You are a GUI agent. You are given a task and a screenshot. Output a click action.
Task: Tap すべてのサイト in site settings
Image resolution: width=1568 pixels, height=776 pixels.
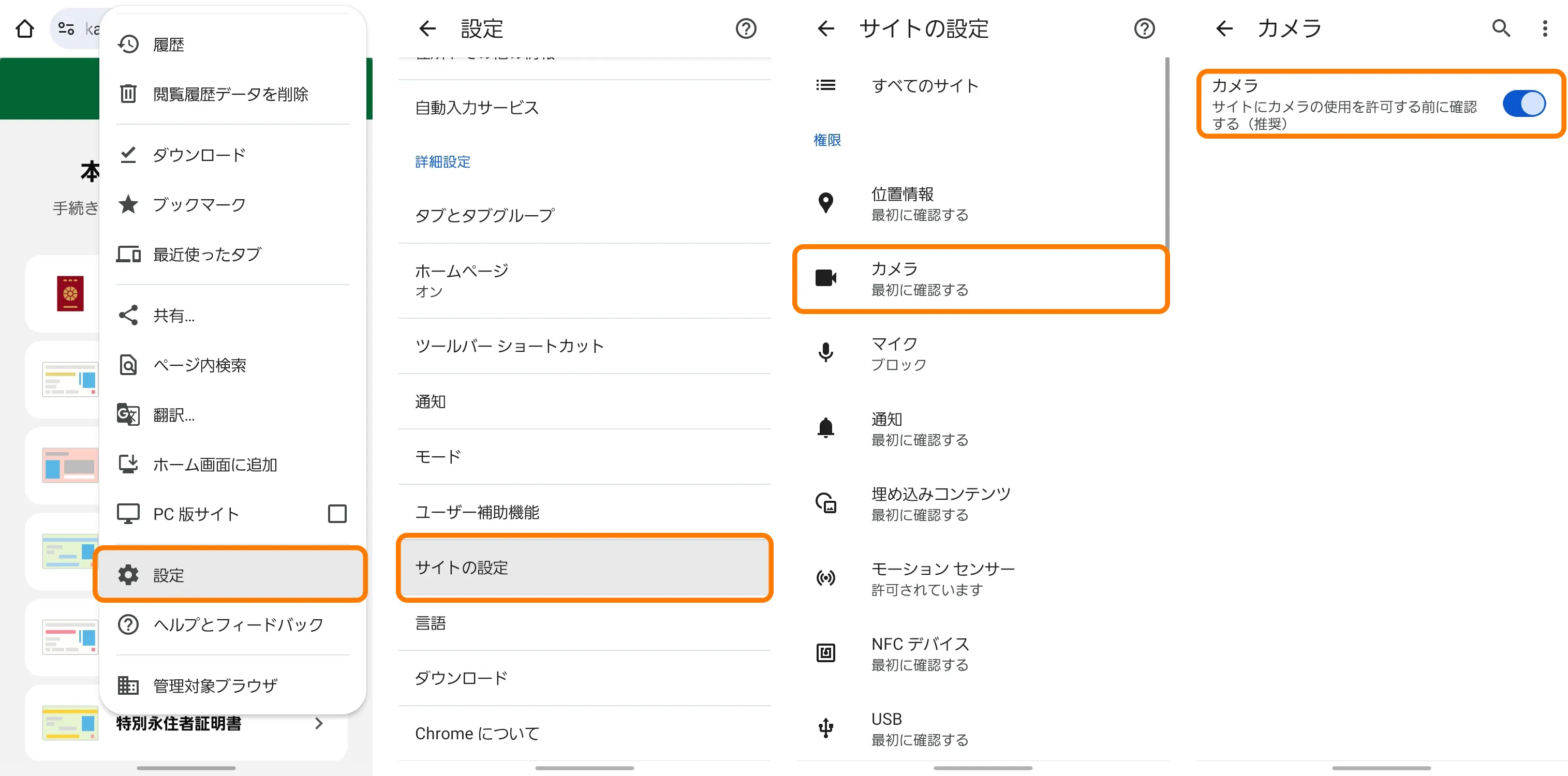click(x=925, y=85)
